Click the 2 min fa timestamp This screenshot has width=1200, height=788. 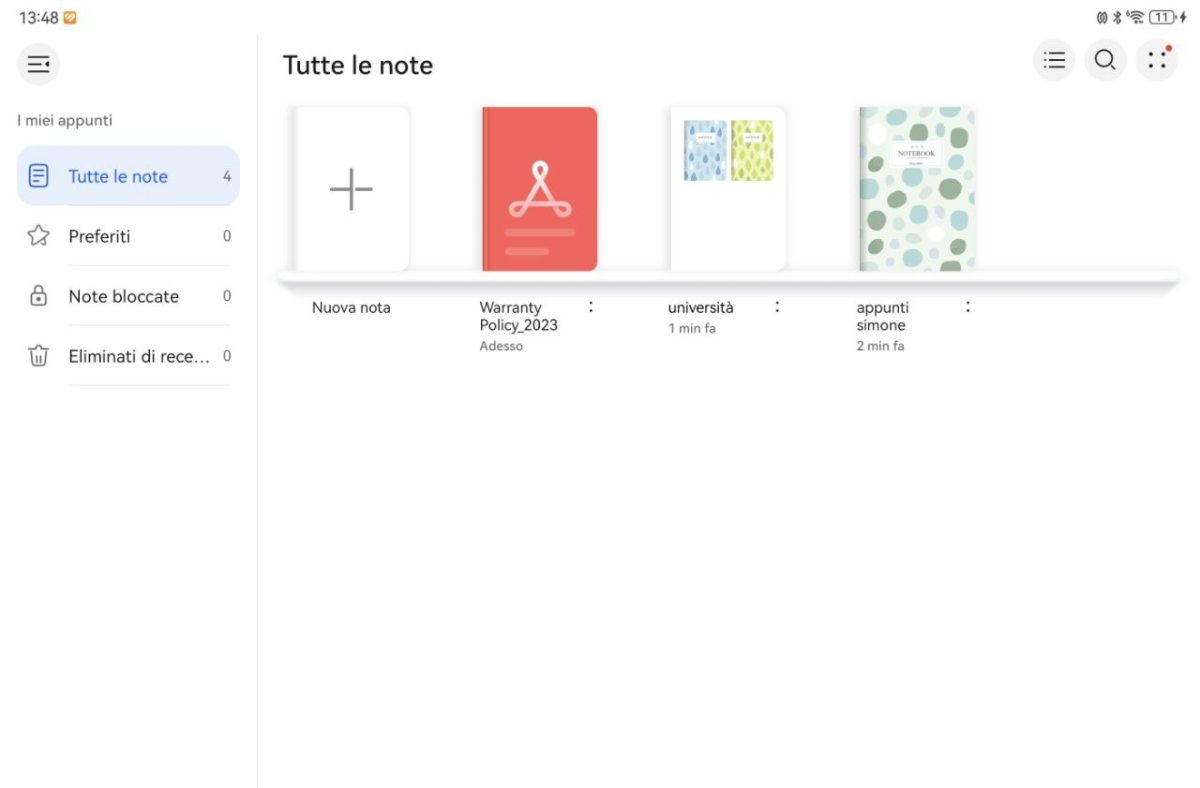point(880,346)
